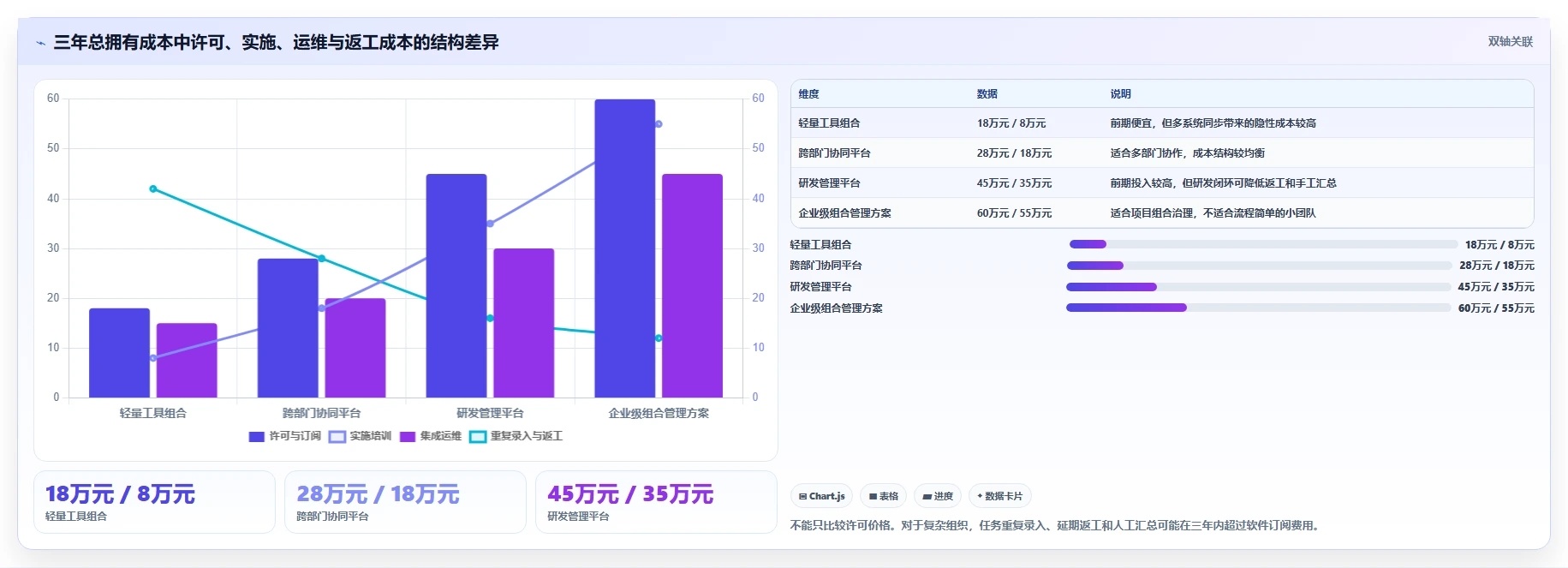Click the 维度 column header

coord(808,94)
